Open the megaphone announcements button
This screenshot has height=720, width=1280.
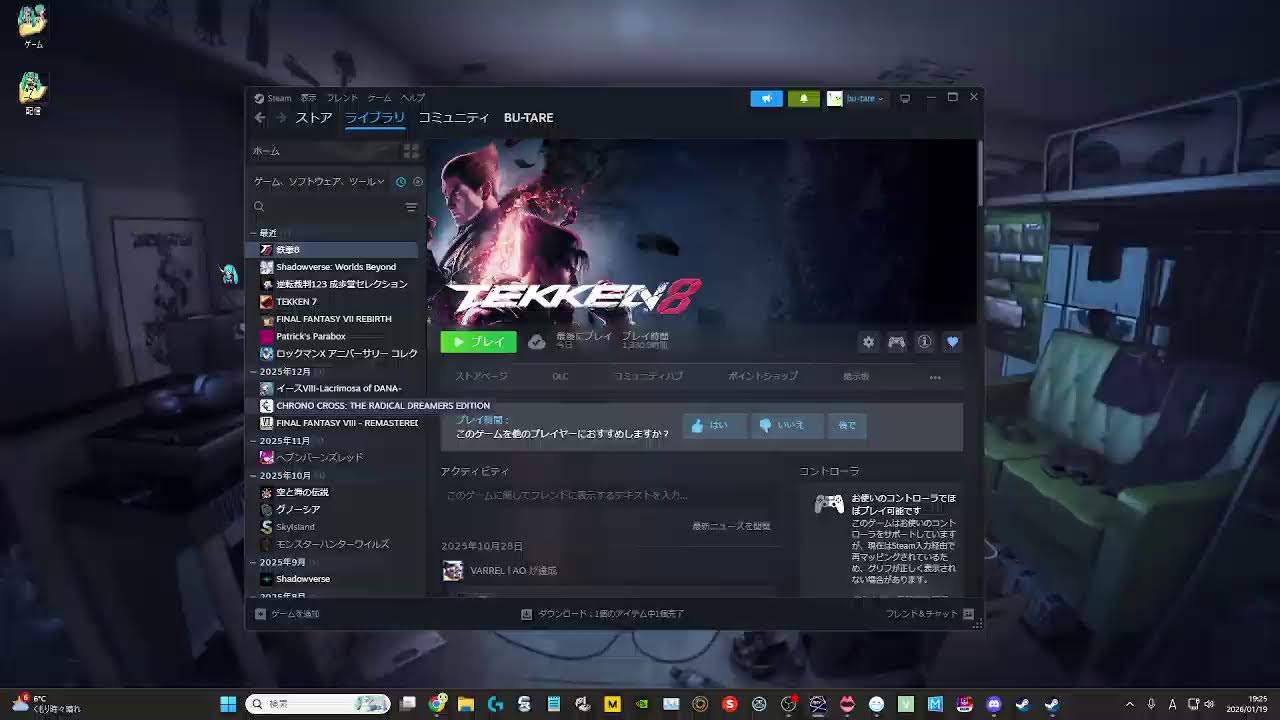[766, 98]
